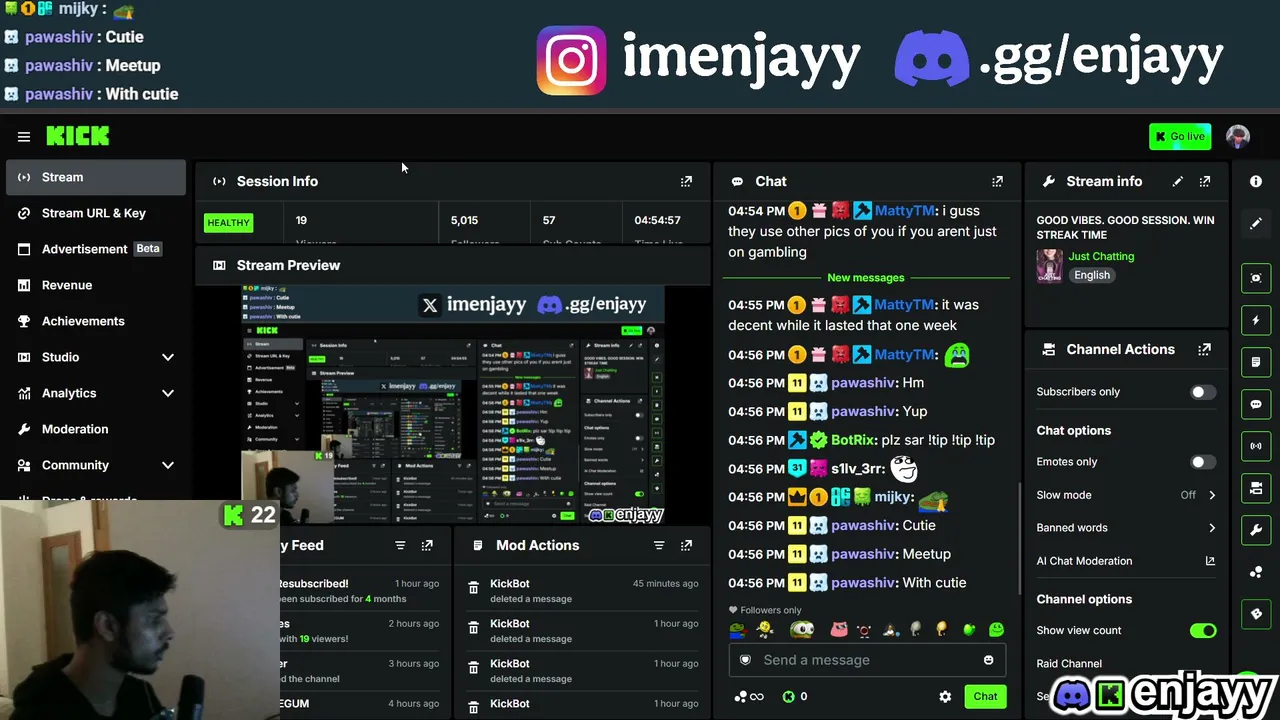Click the mijky username at 04:56 PM
1280x720 pixels.
[892, 497]
